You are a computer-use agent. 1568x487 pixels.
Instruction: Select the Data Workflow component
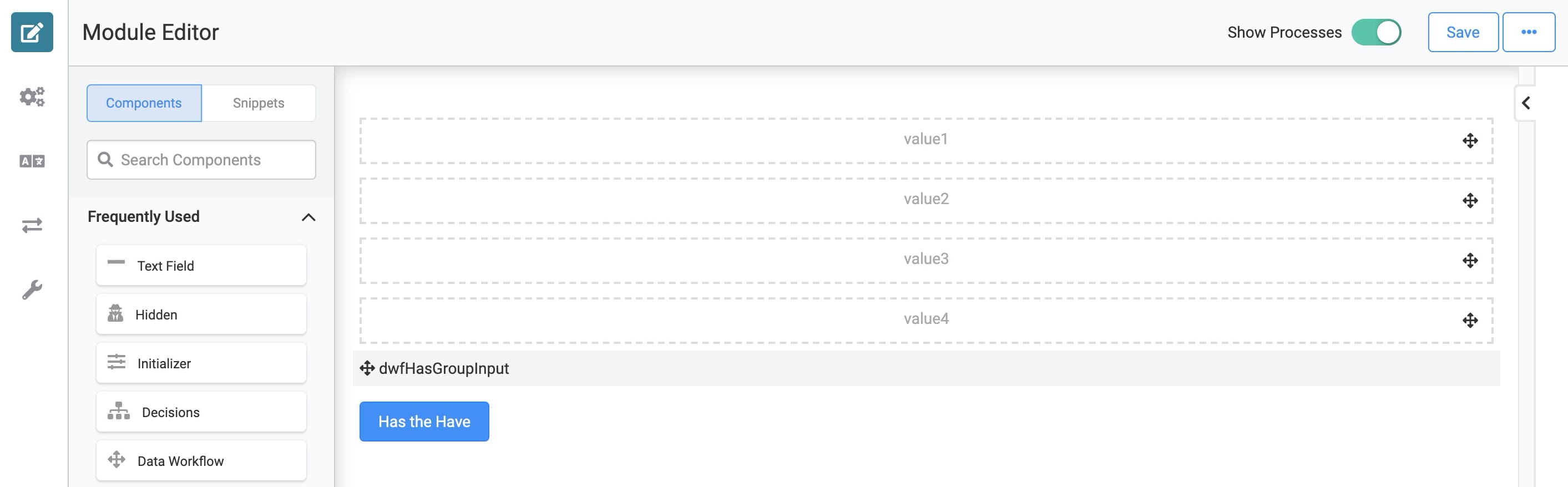[201, 461]
